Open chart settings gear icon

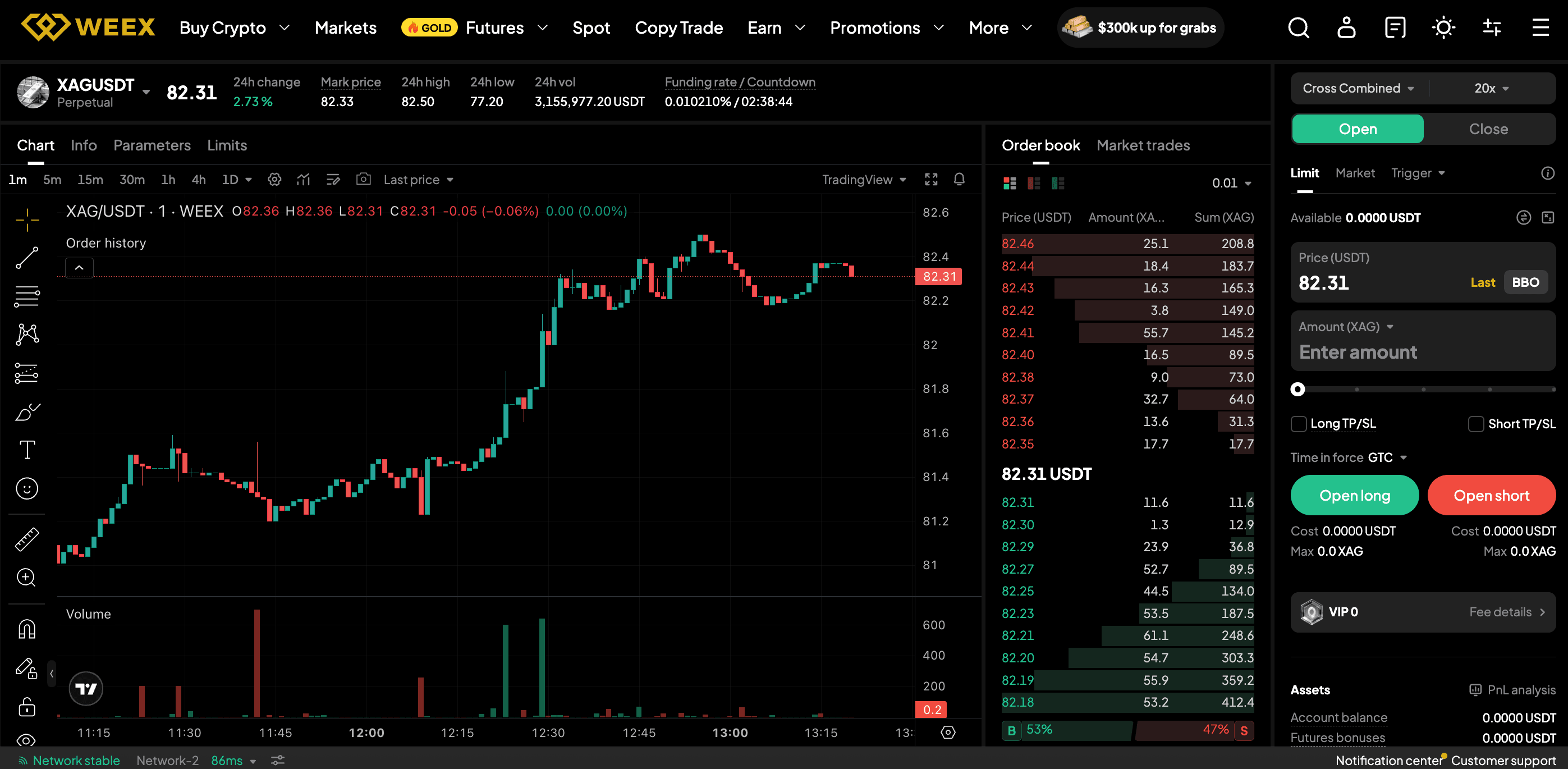tap(274, 179)
